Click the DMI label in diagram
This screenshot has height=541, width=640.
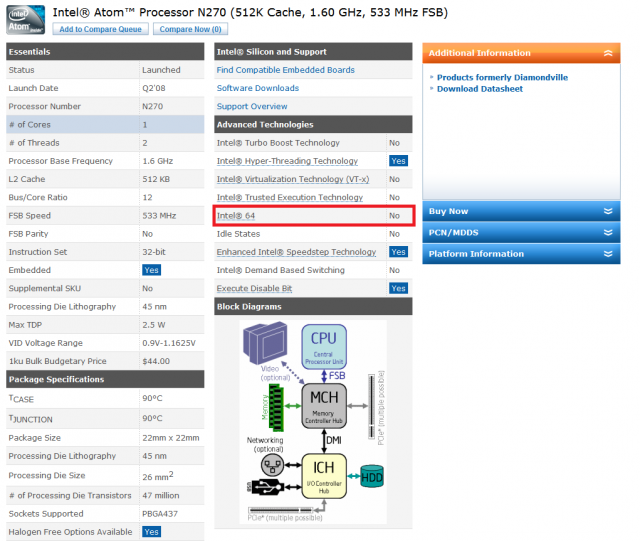[x=333, y=441]
